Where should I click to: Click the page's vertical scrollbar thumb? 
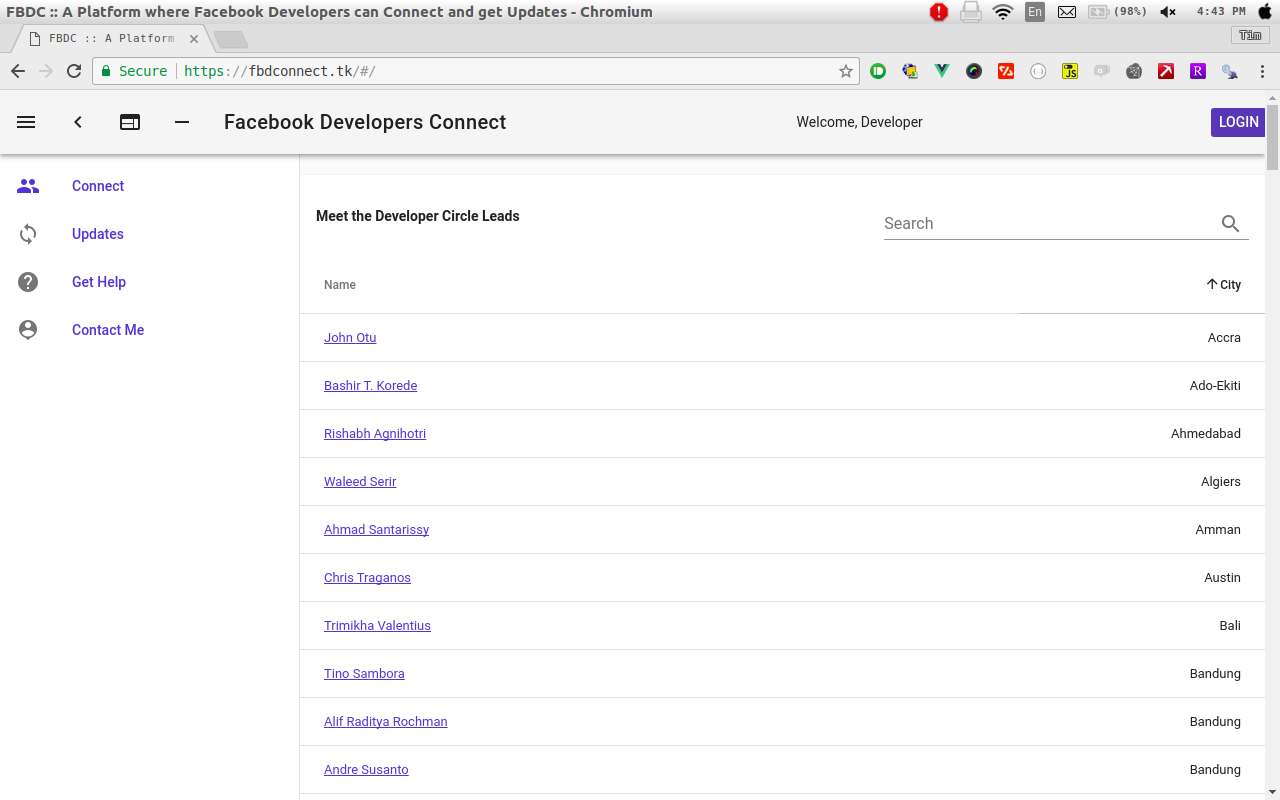click(1272, 138)
